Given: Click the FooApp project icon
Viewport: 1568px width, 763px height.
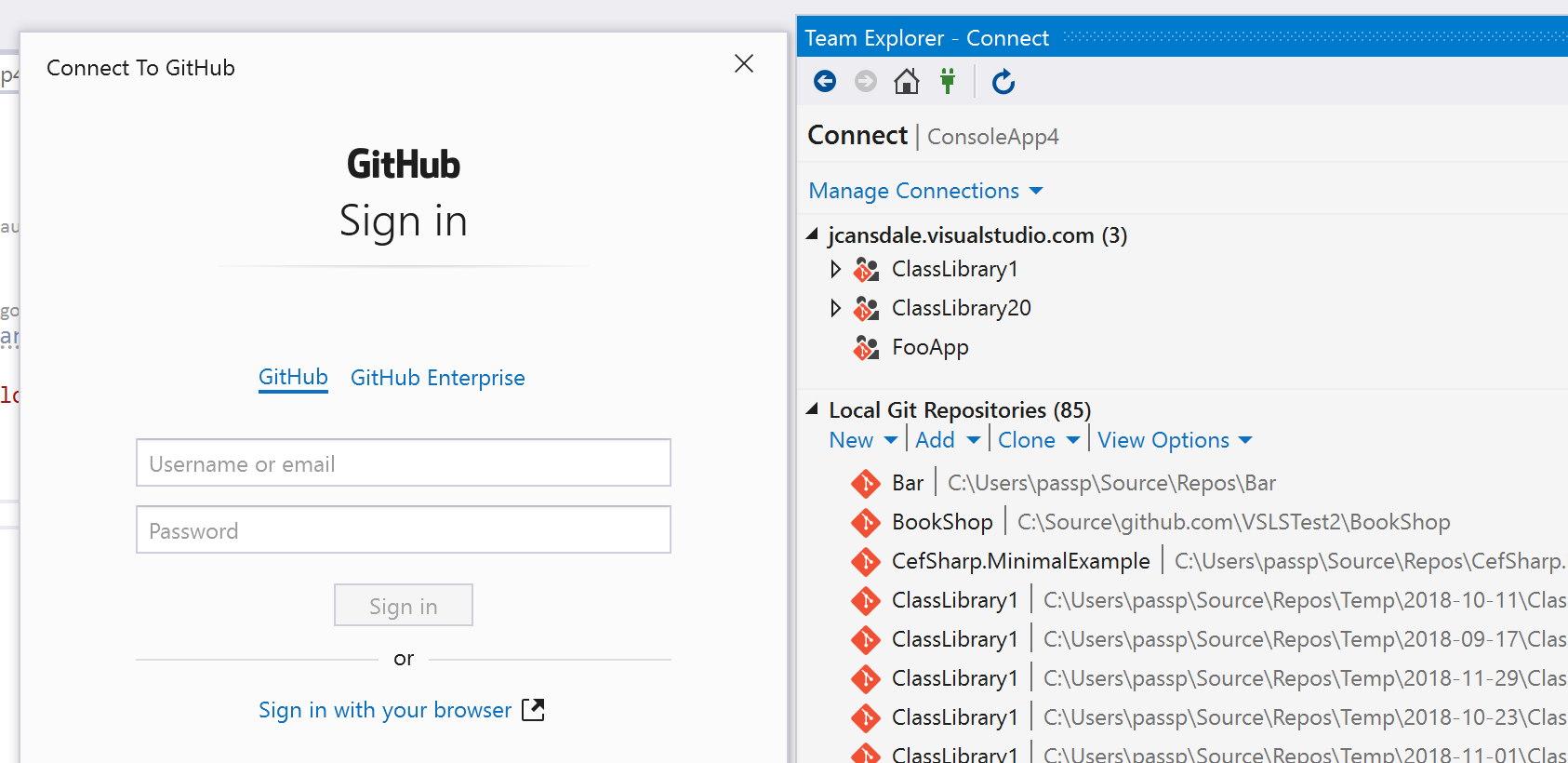Looking at the screenshot, I should [x=866, y=348].
